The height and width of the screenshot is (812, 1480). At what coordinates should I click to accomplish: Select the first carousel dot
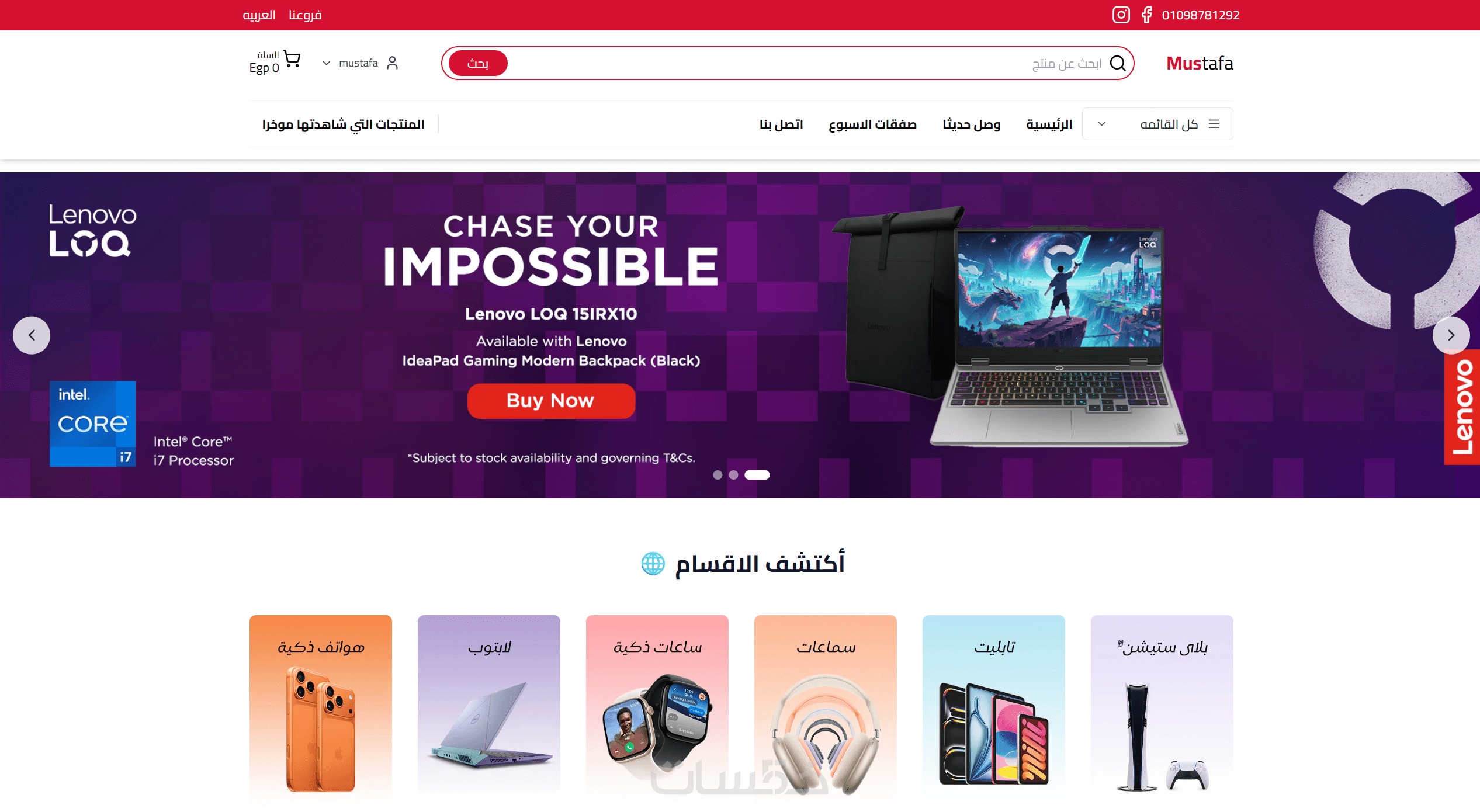pyautogui.click(x=718, y=475)
